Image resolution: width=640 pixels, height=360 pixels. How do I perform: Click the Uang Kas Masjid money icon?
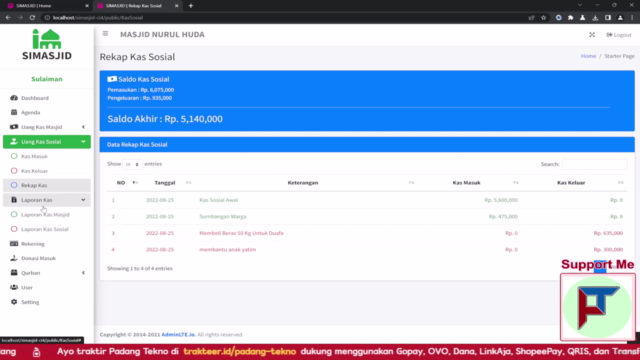14,127
